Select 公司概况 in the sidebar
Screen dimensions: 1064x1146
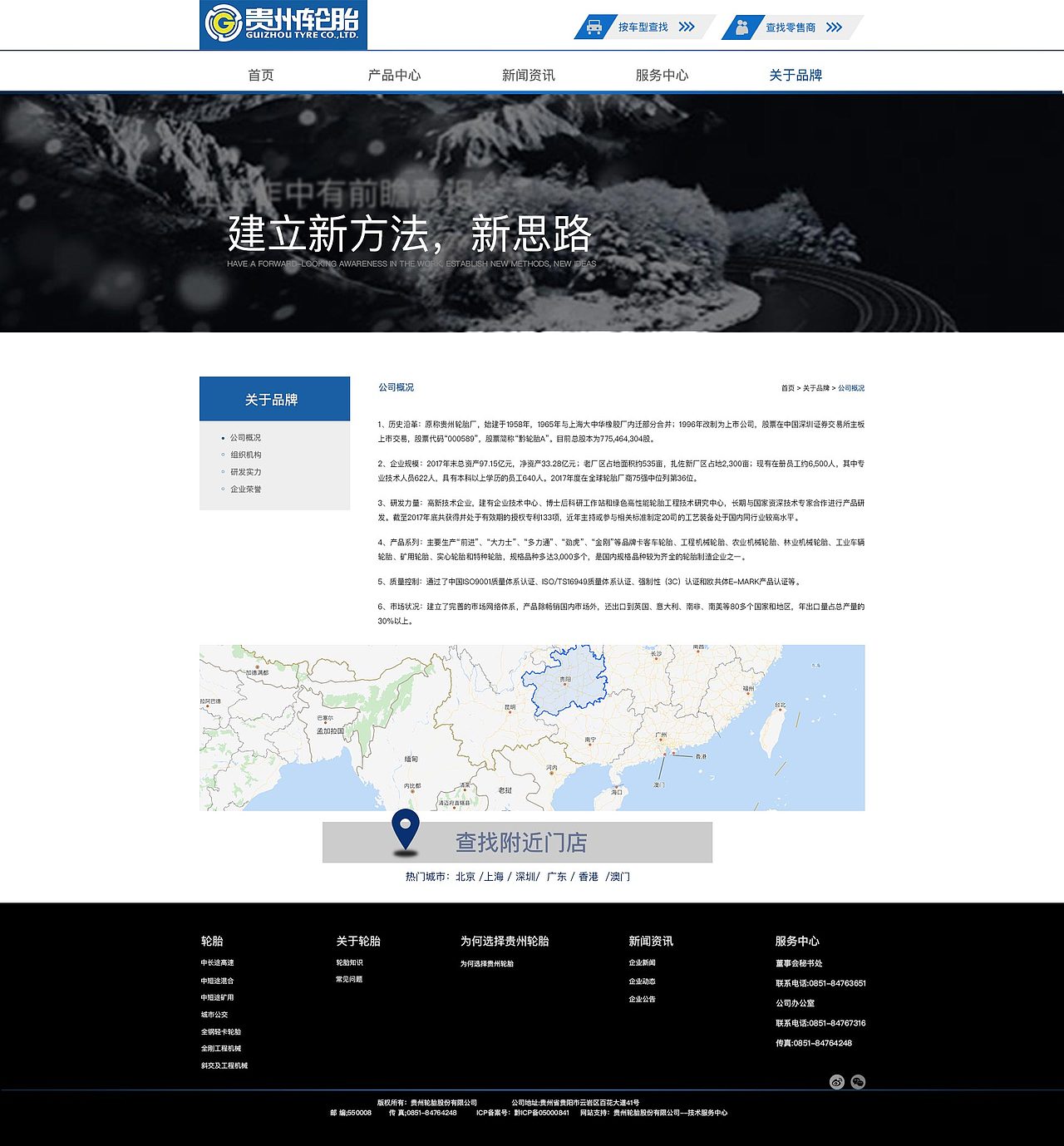(x=245, y=437)
